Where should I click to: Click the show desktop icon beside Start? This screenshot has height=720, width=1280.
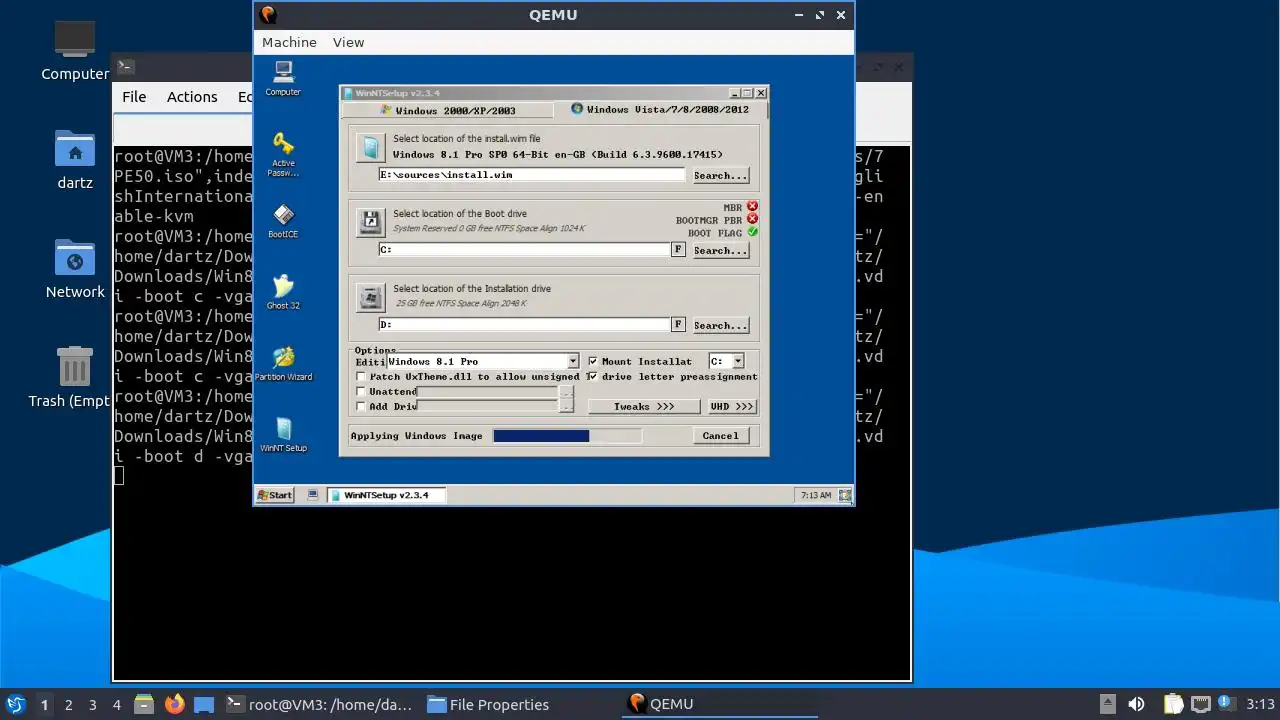click(x=313, y=495)
